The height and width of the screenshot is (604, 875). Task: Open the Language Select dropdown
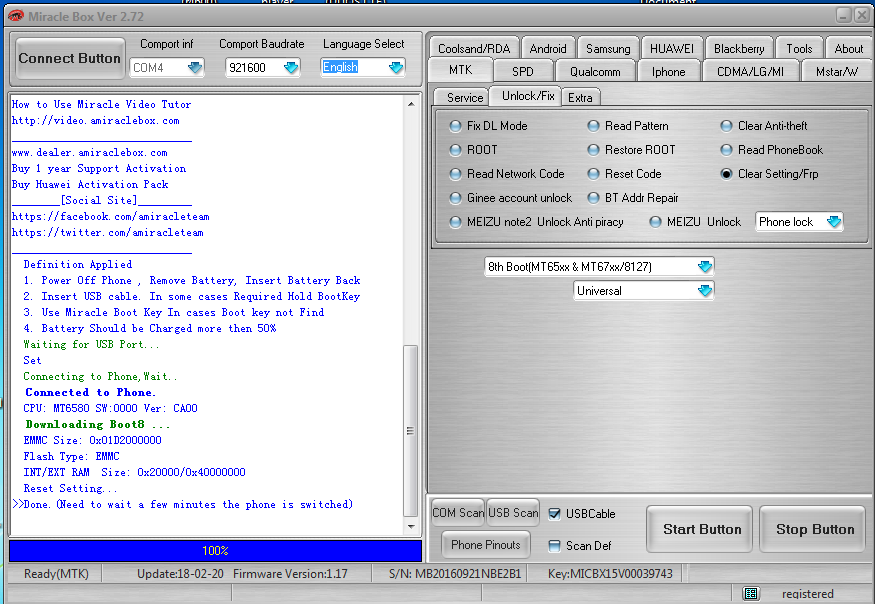[x=396, y=68]
